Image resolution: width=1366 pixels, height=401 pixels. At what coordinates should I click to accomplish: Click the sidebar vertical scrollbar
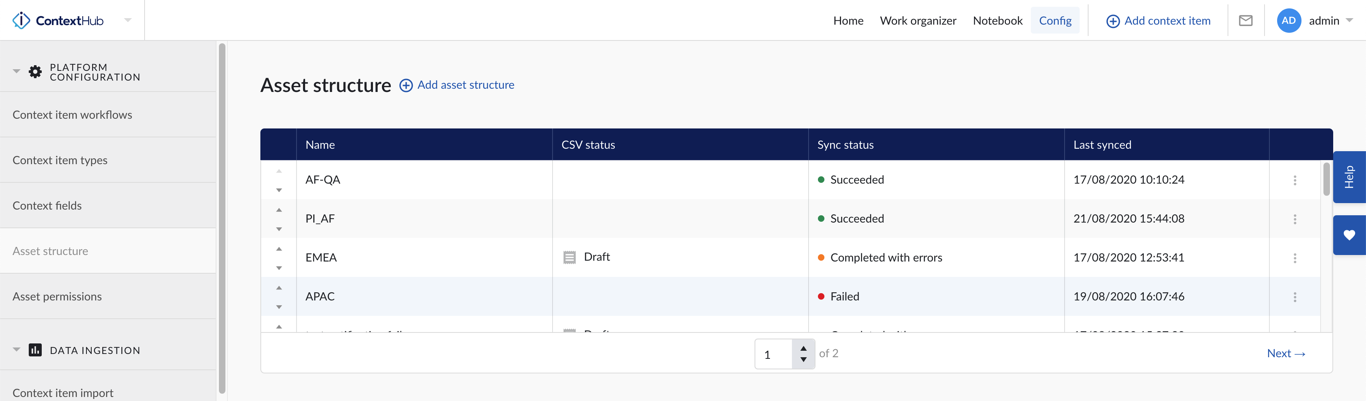[x=222, y=220]
